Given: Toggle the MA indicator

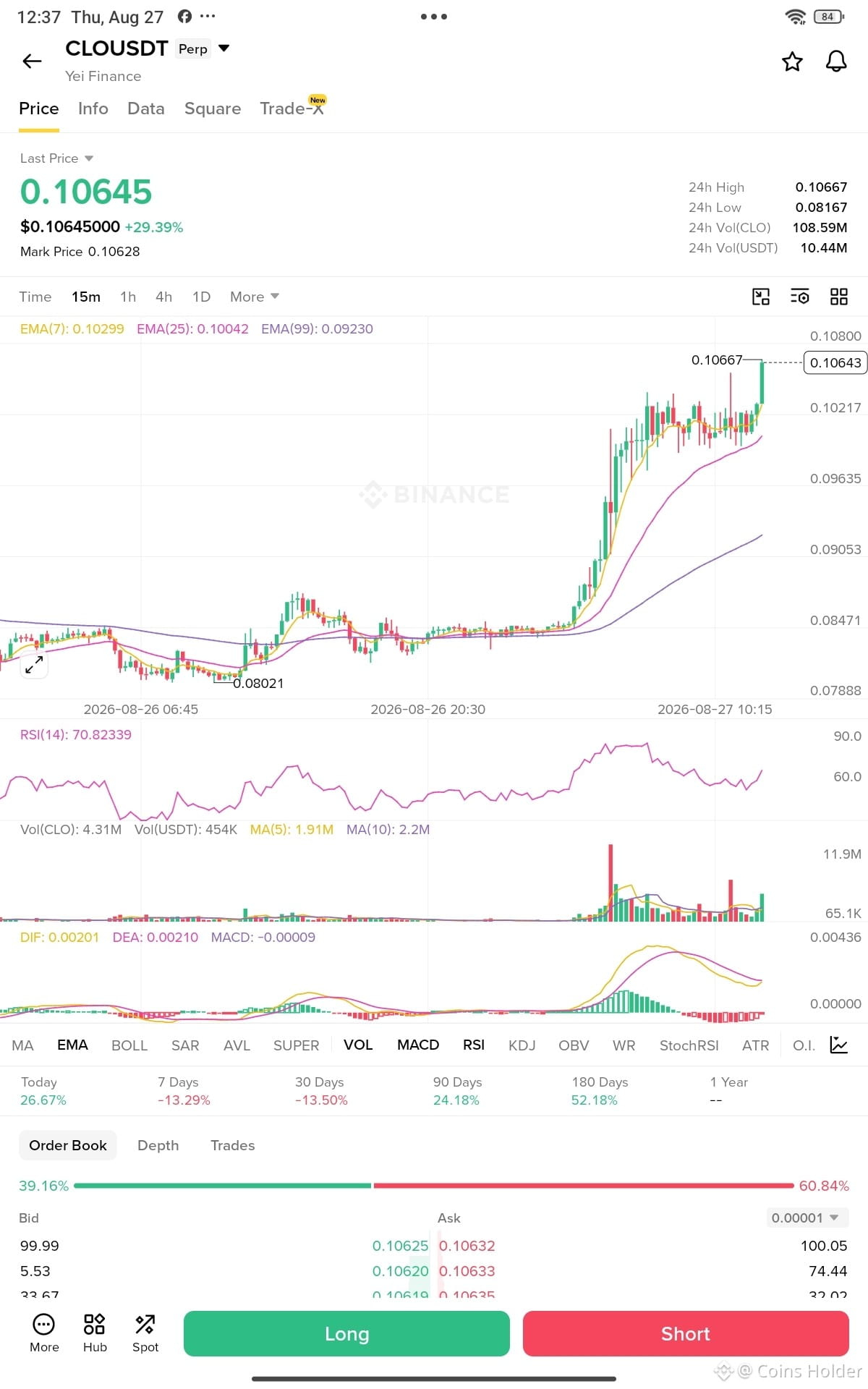Looking at the screenshot, I should tap(22, 1045).
